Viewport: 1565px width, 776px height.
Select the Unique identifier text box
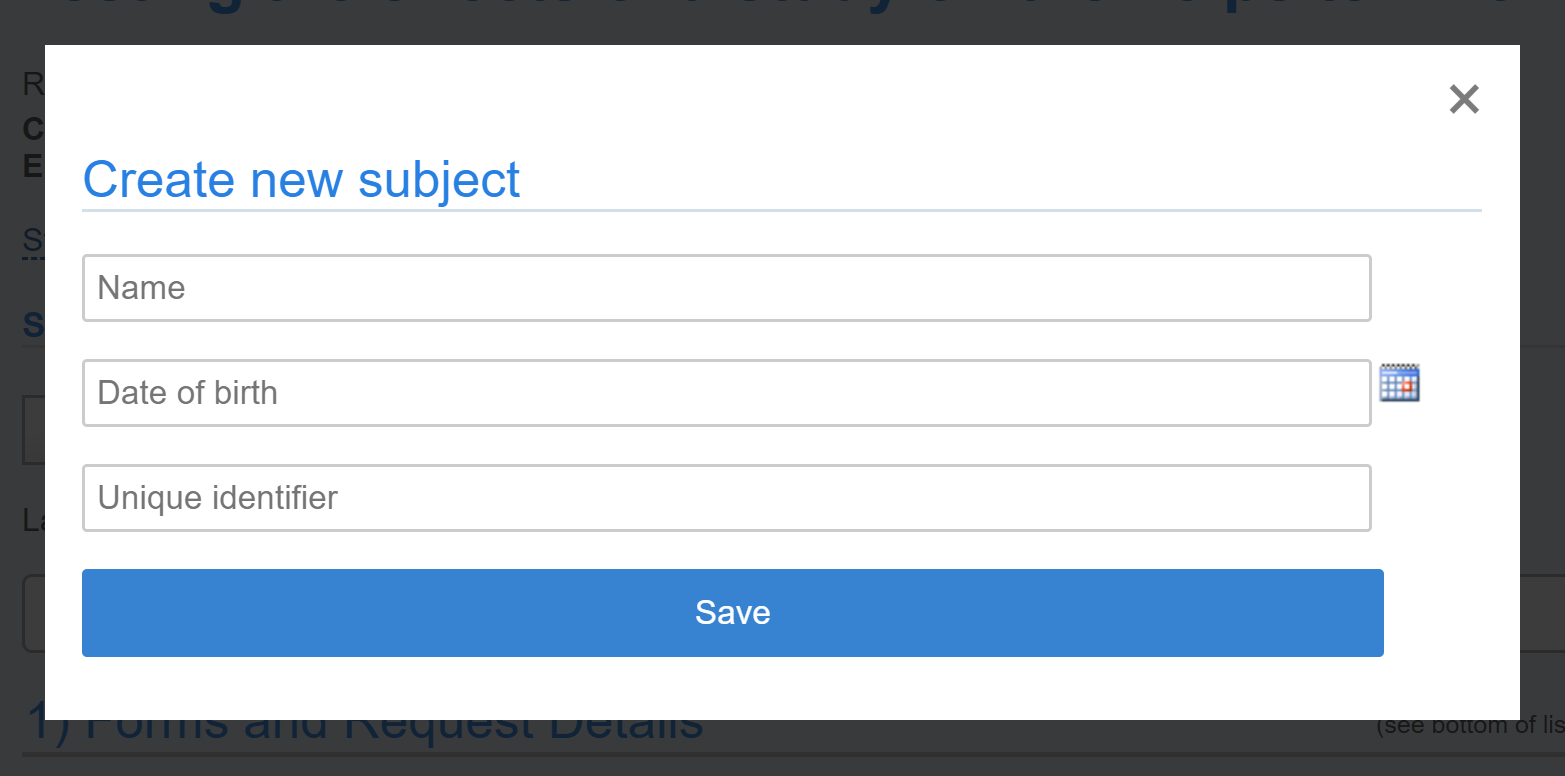pyautogui.click(x=726, y=498)
